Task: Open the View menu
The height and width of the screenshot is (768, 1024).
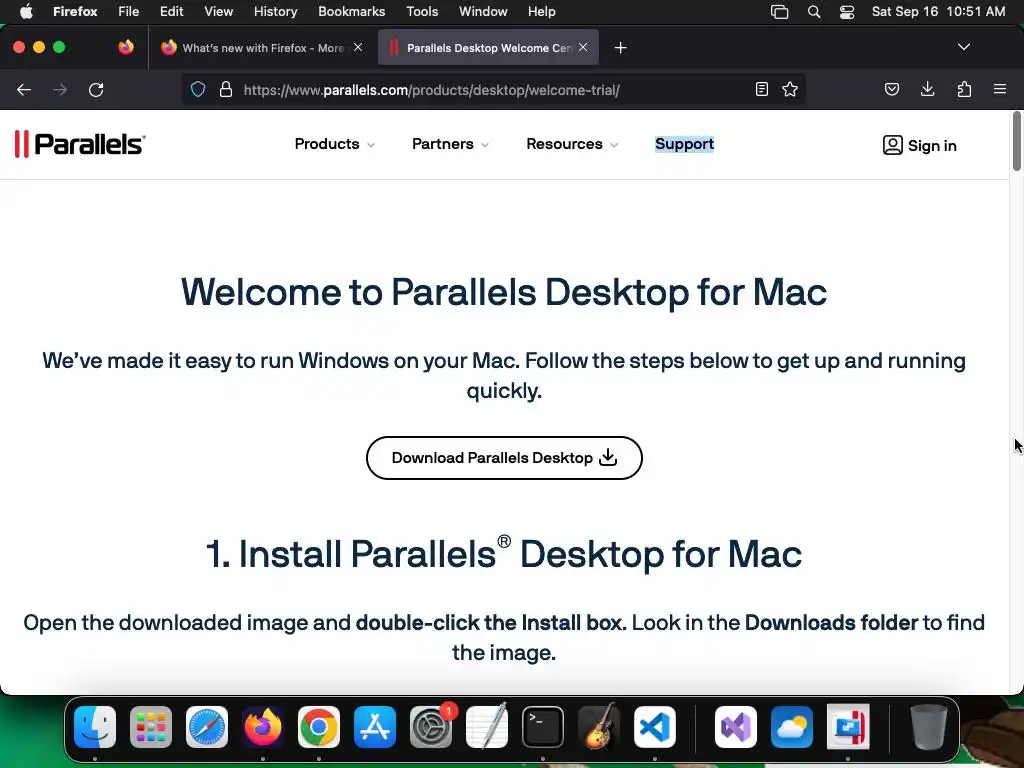Action: point(218,12)
